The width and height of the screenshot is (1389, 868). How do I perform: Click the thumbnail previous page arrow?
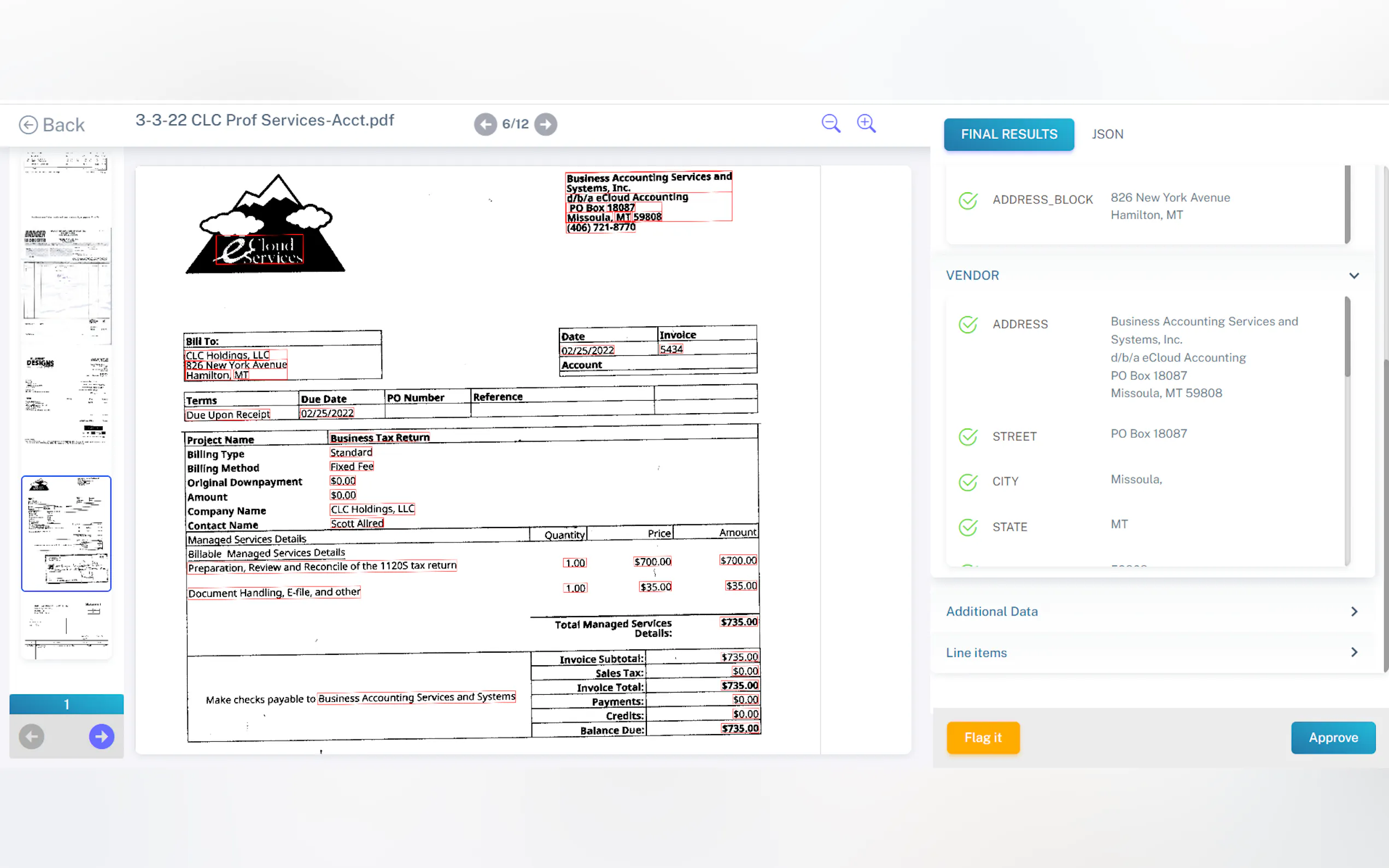[x=32, y=736]
